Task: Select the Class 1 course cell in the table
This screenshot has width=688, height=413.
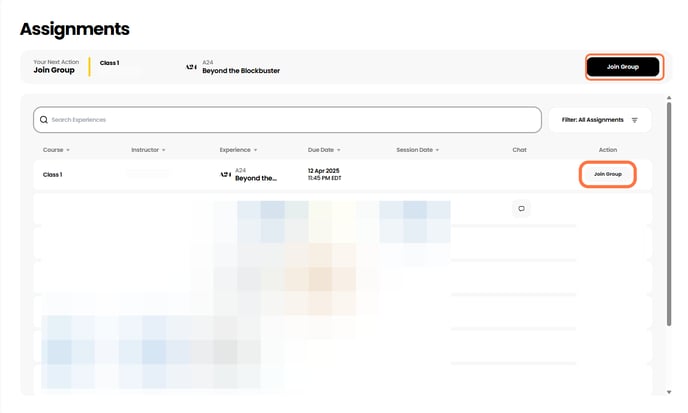Action: [x=53, y=174]
